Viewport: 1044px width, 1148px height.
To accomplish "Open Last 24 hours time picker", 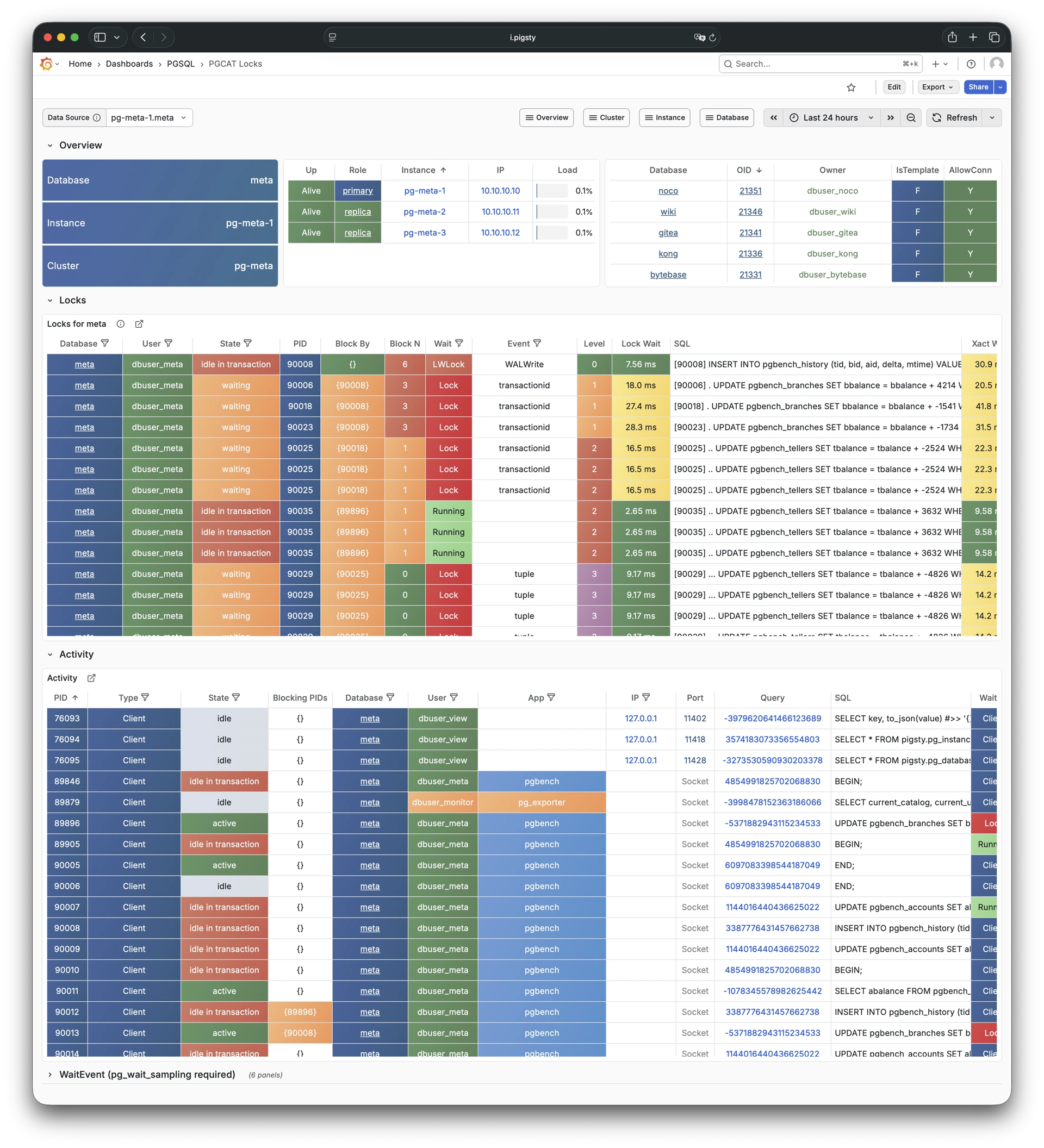I will pos(831,118).
